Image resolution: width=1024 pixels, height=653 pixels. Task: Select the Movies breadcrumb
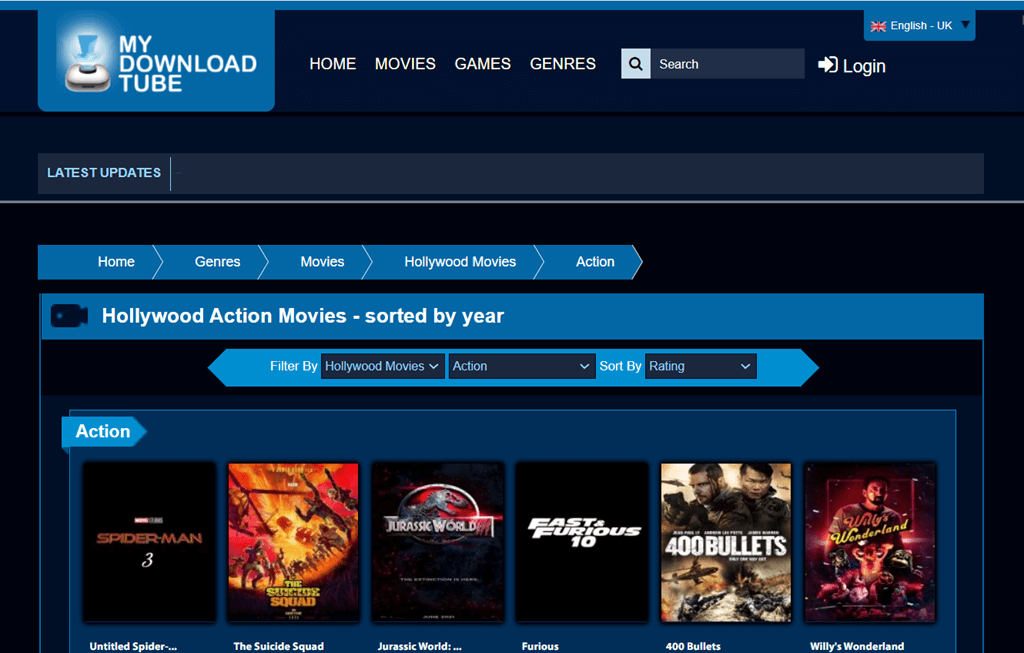[x=322, y=262]
